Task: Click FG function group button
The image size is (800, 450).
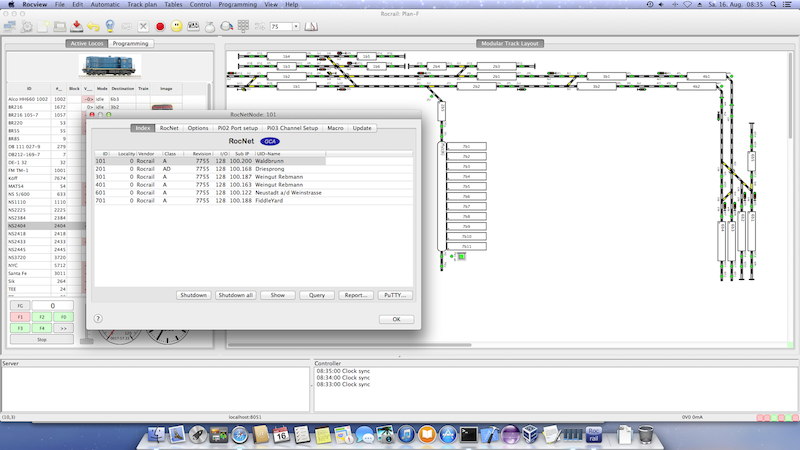Action: point(20,306)
